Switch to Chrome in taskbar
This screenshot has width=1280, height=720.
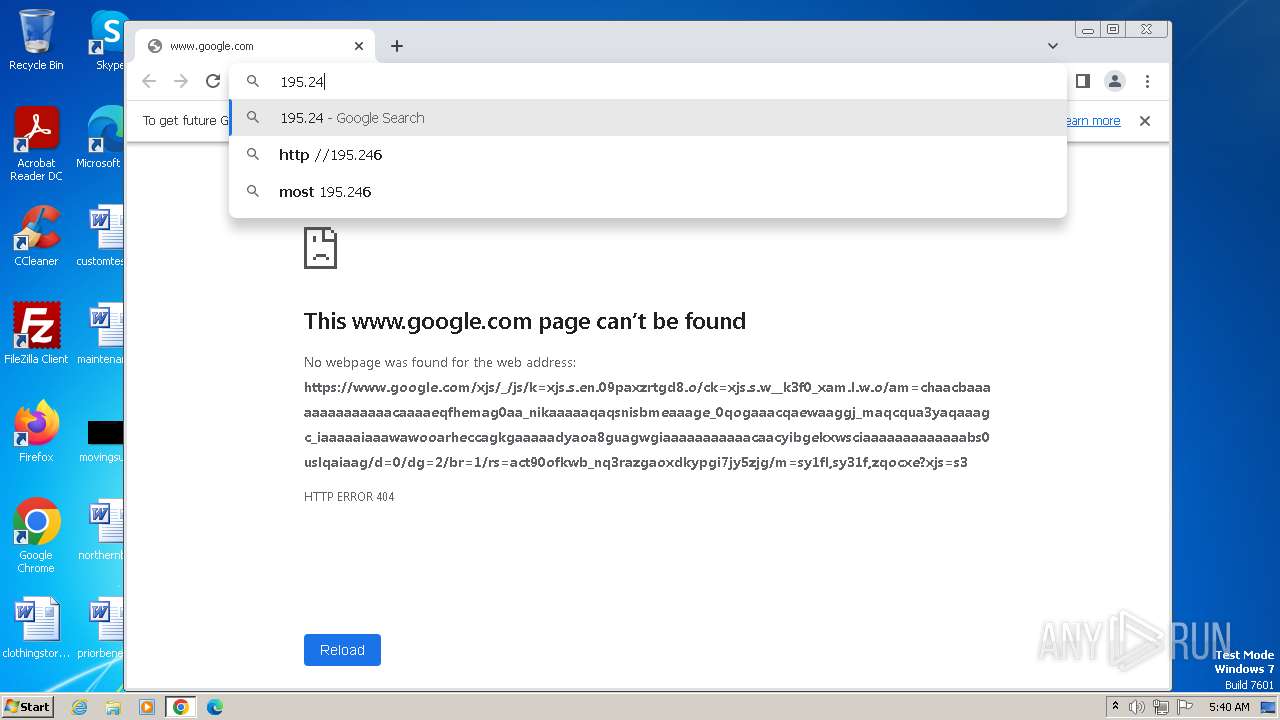(x=181, y=707)
